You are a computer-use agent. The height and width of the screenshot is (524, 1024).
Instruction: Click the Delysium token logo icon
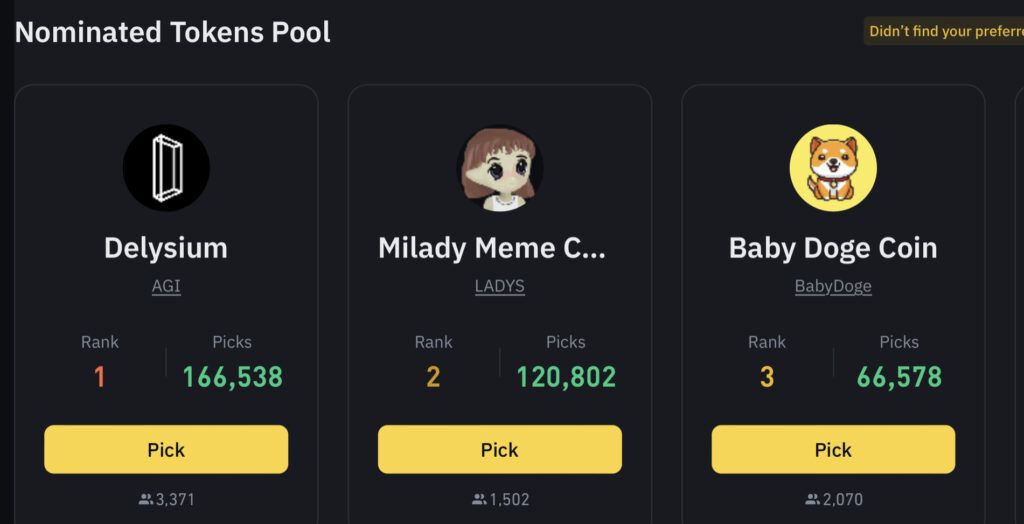point(167,168)
